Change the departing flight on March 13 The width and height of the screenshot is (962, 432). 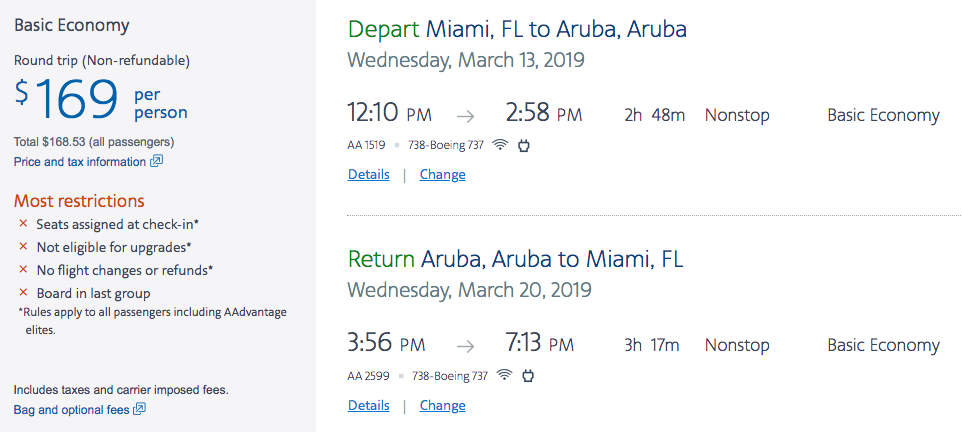(x=442, y=175)
